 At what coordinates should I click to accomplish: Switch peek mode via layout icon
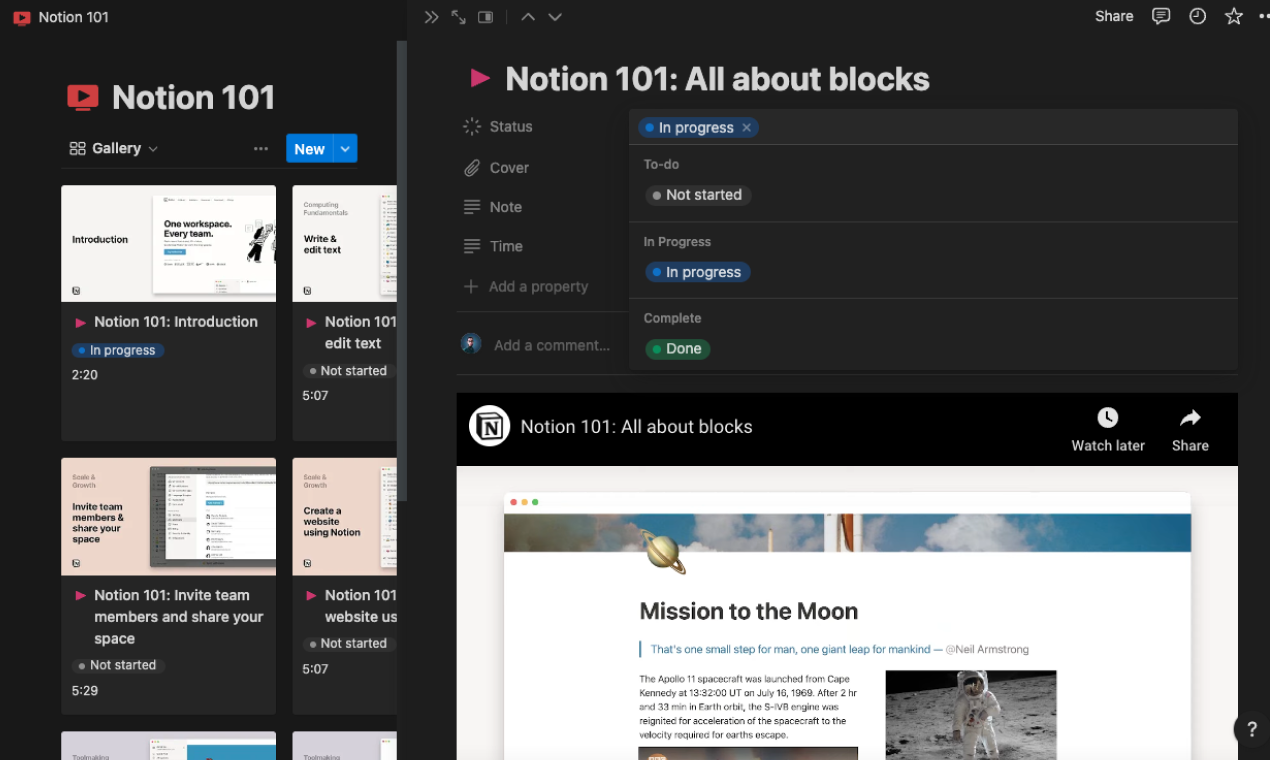(x=485, y=17)
